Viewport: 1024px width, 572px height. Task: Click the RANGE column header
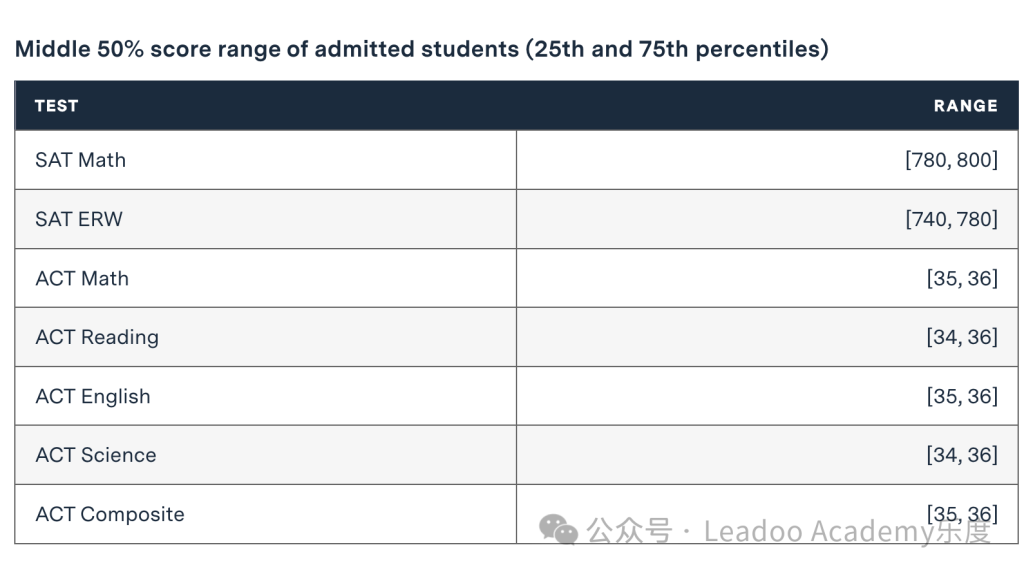coord(965,106)
